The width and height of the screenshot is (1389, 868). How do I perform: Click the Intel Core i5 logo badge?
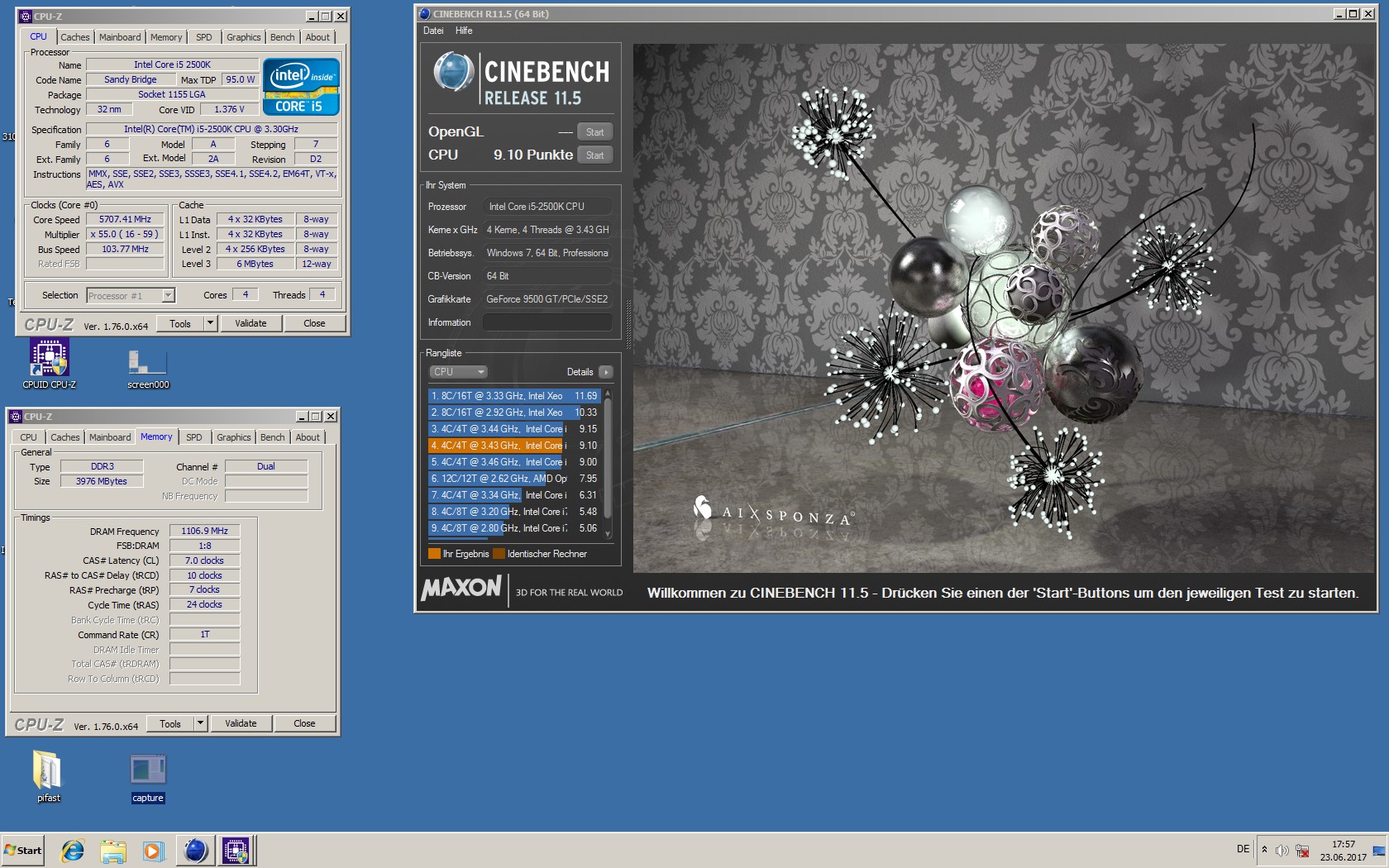pyautogui.click(x=301, y=86)
